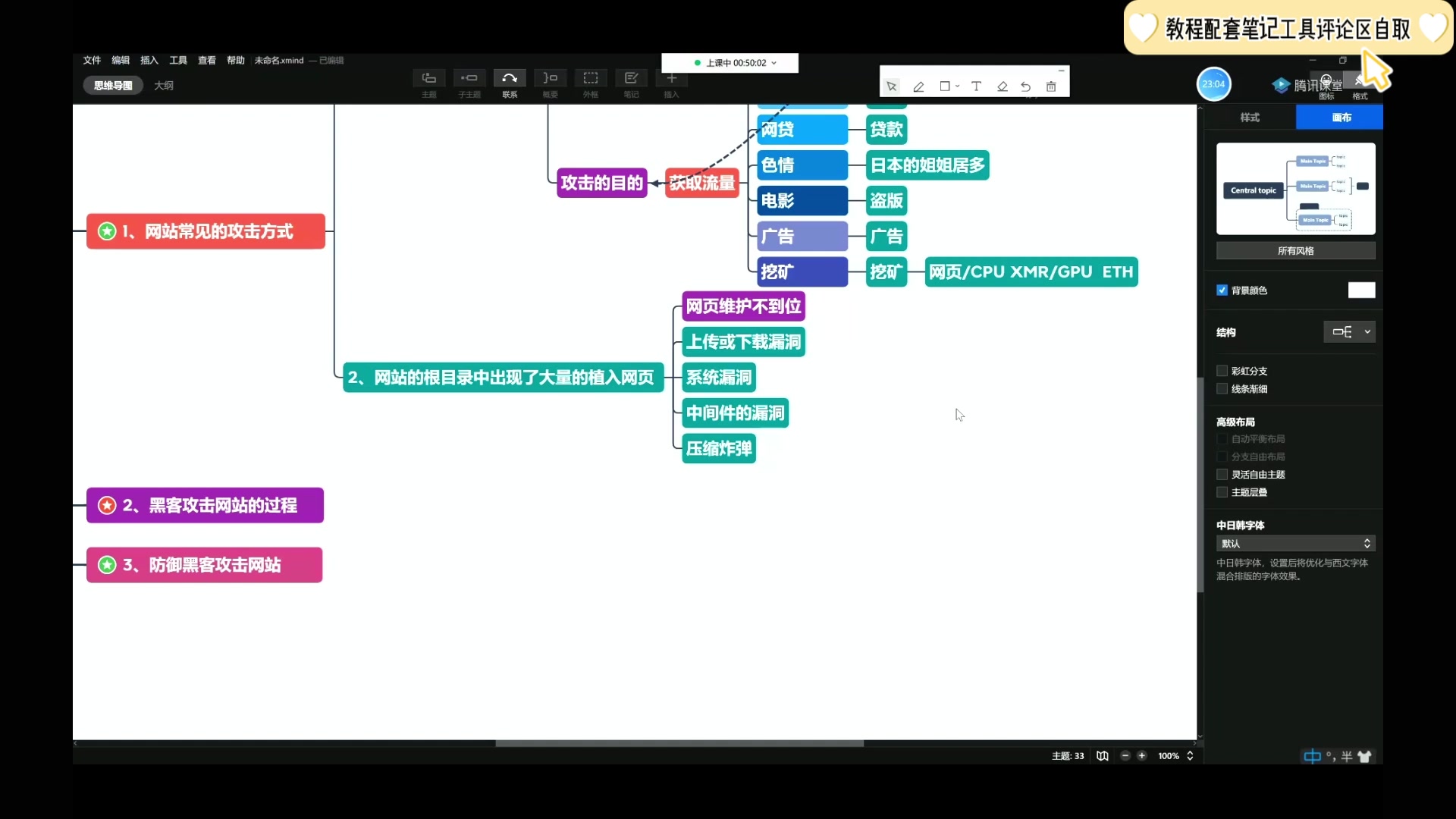The height and width of the screenshot is (819, 1456).
Task: Select the 上传或下载漏洞 node
Action: click(744, 342)
